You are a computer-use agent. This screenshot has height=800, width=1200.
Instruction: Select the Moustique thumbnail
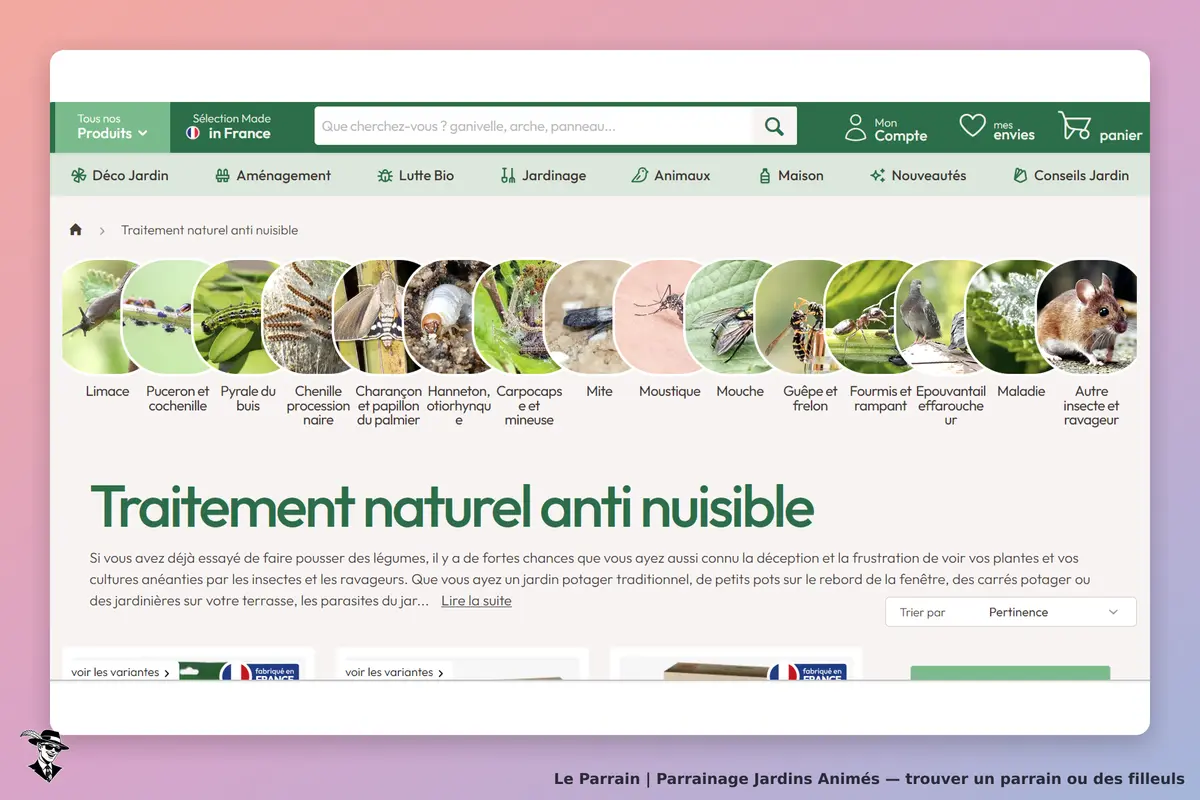656,317
